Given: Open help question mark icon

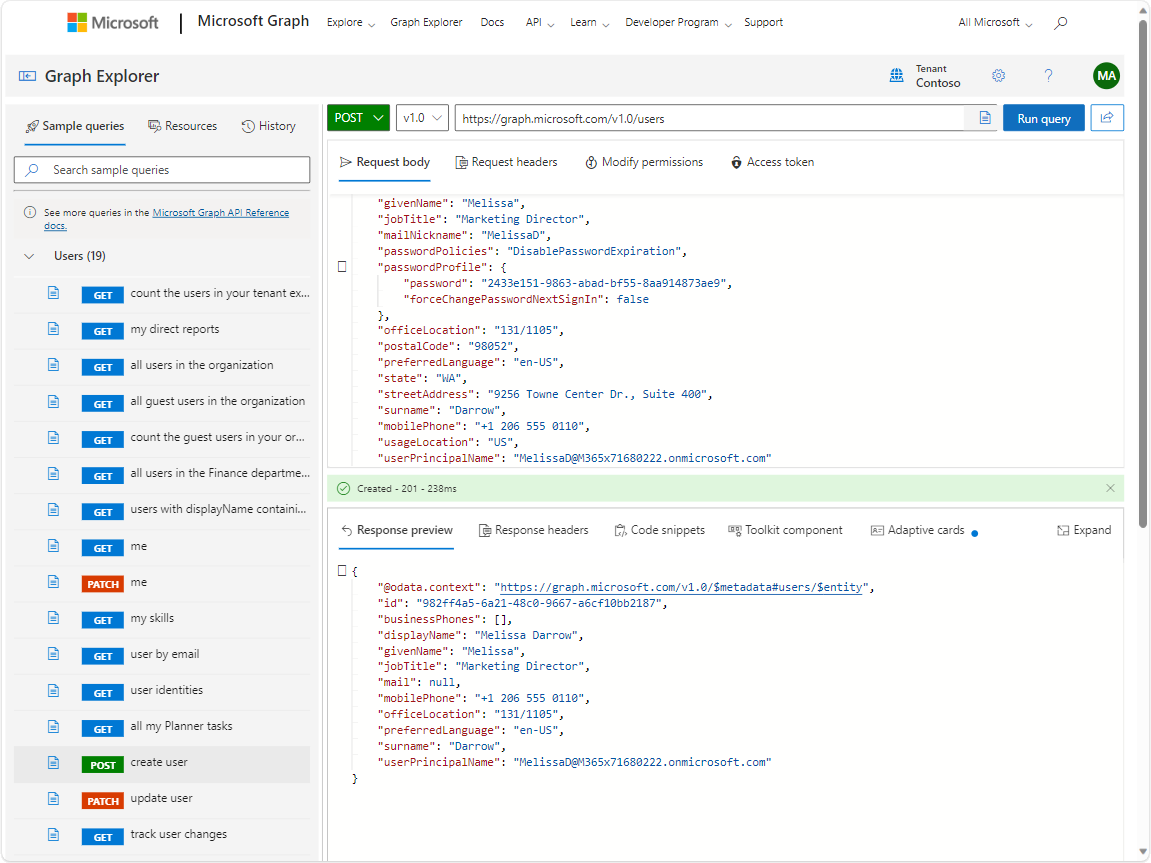Looking at the screenshot, I should pyautogui.click(x=1048, y=76).
